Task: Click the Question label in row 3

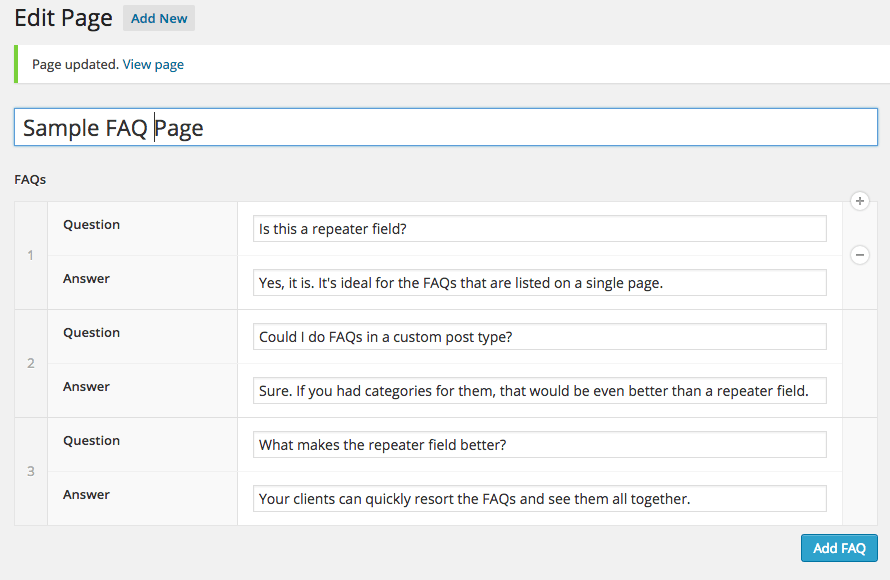Action: (x=91, y=440)
